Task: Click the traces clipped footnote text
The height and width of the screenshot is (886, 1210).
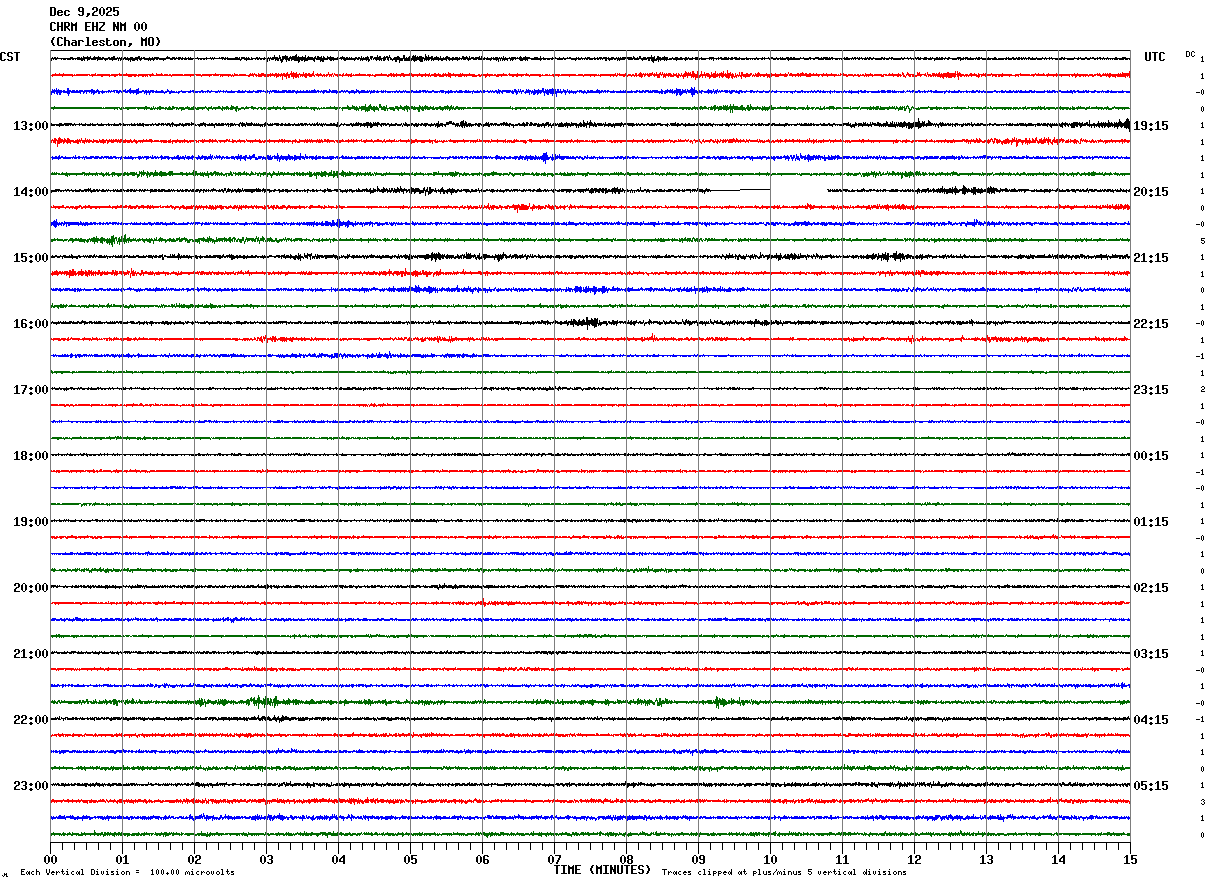Action: click(x=784, y=872)
